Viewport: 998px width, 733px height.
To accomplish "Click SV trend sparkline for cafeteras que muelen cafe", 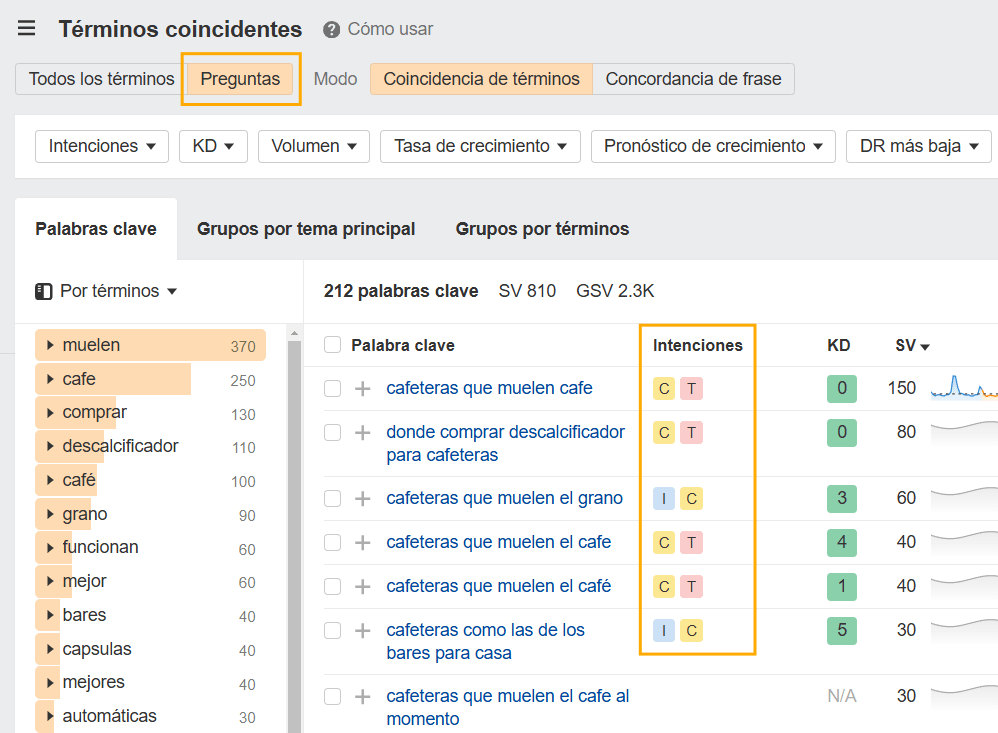I will (x=963, y=388).
